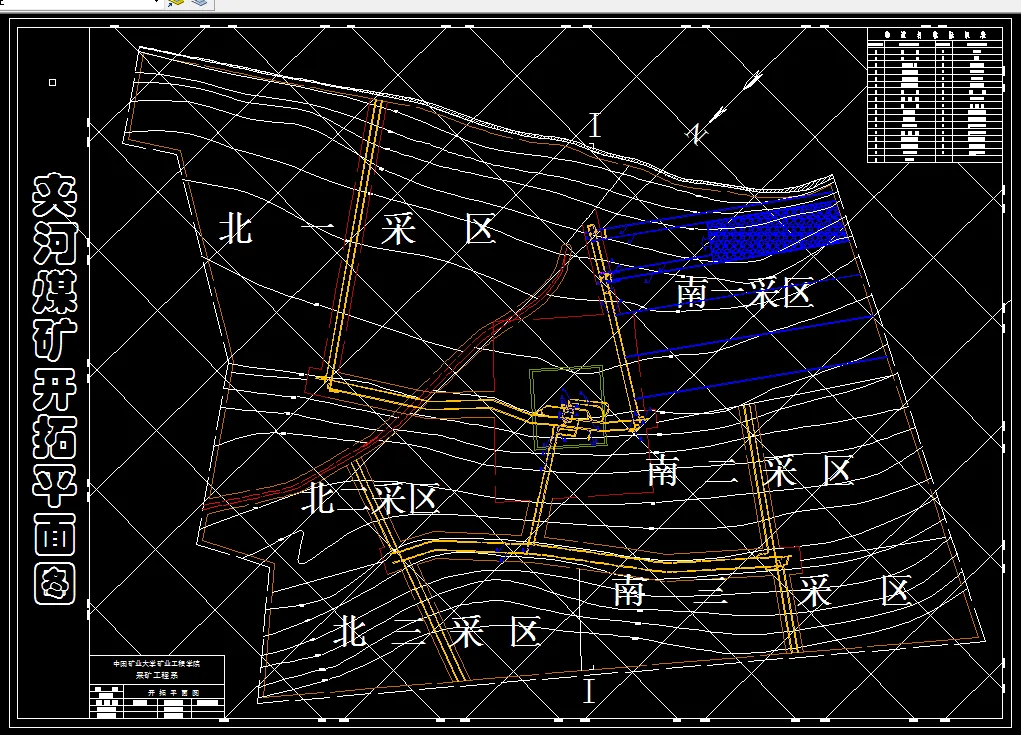Select the bottom section mark I
The image size is (1021, 735).
pos(589,691)
